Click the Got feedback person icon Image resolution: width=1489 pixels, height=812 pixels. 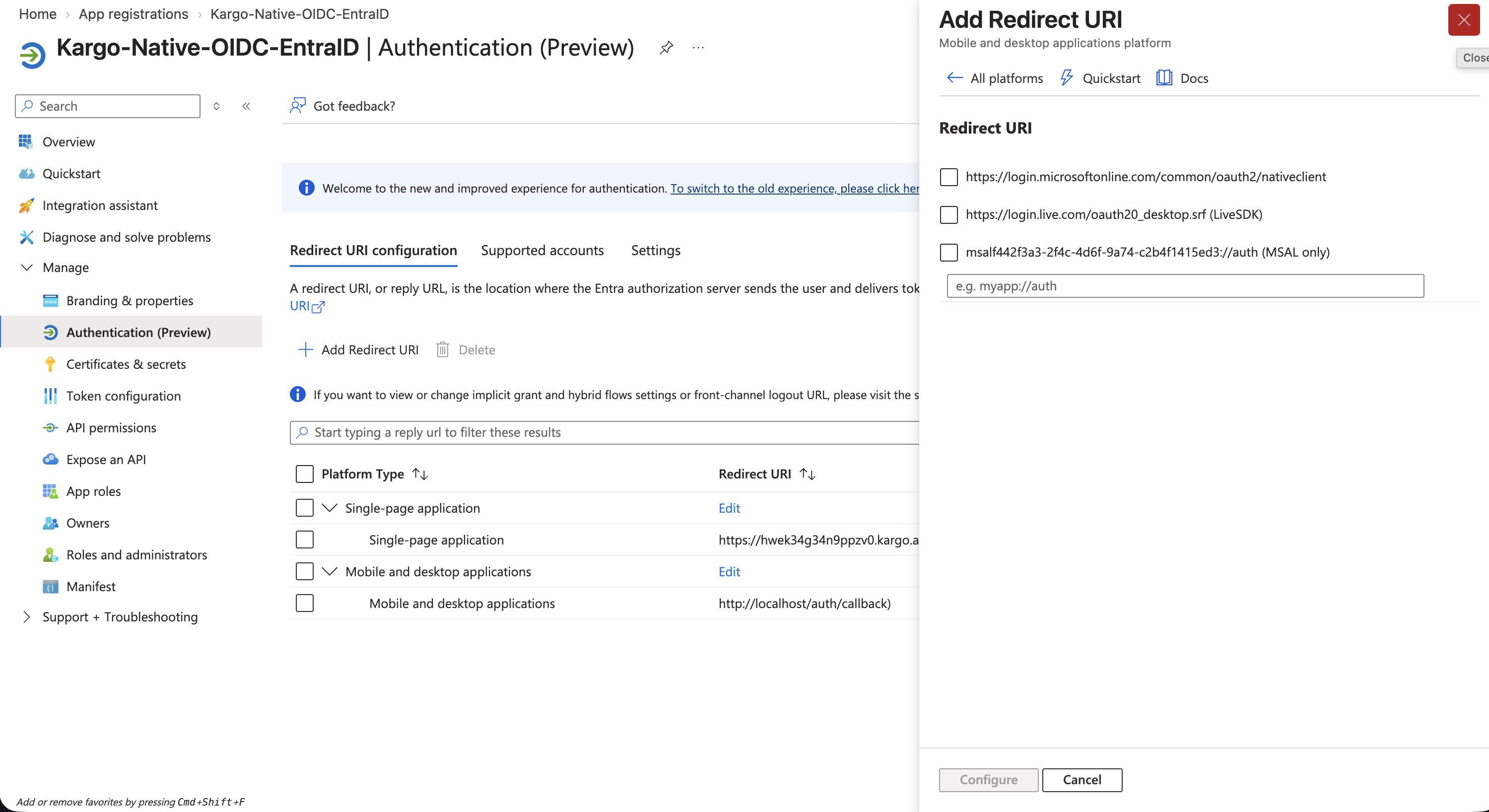[297, 105]
